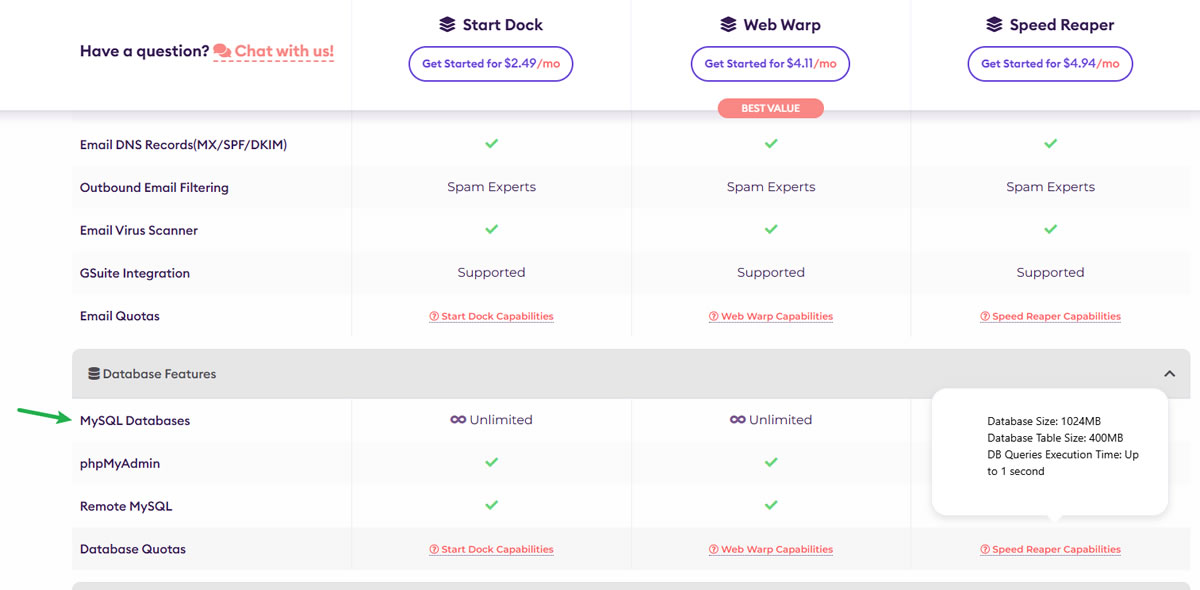Screen dimensions: 1200x590
Task: Click Speed Reaper Email DNS Records checkmark
Action: 1050,144
